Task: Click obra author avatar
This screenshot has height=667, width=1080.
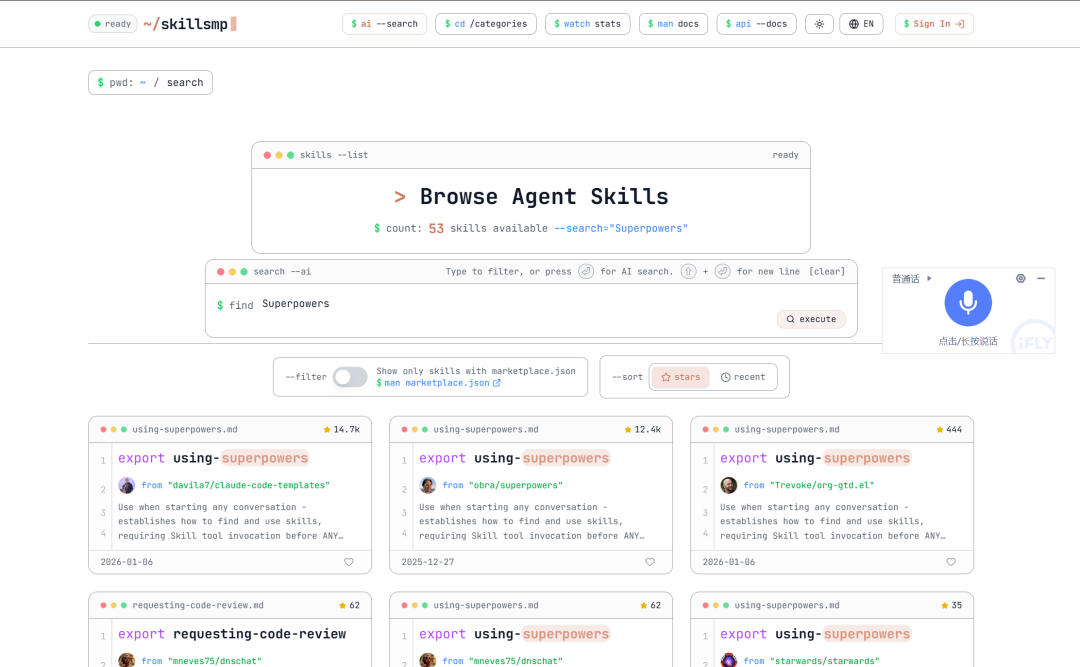Action: coord(428,485)
